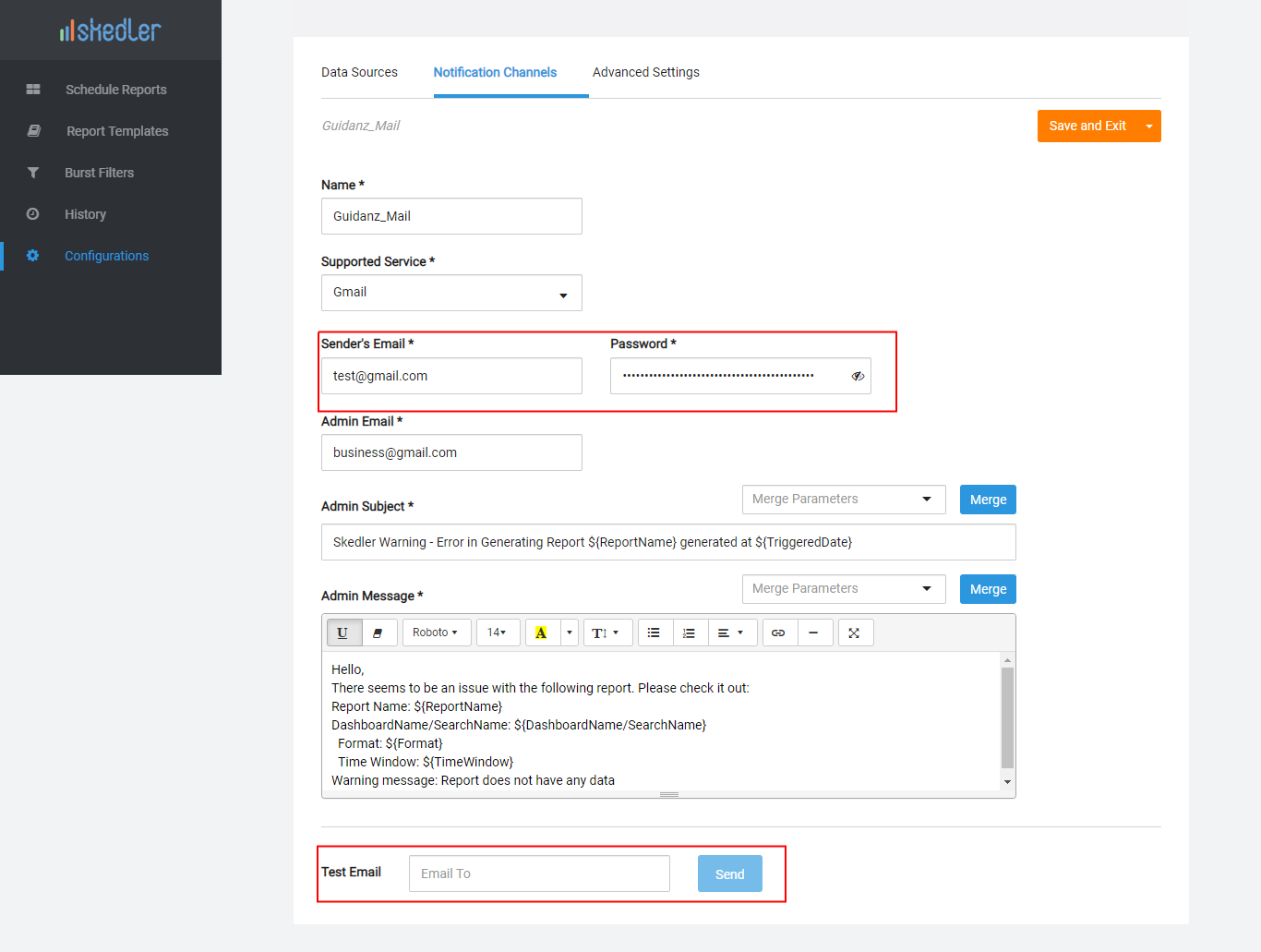Insert an unordered bullet list
This screenshot has width=1261, height=952.
(655, 633)
